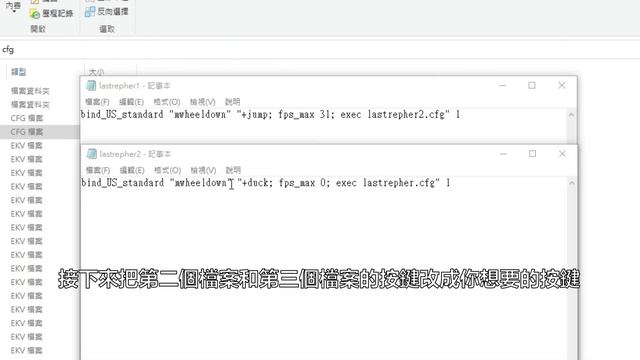Open 檢視(V) menu in lastrepher2 Notepad

203,170
